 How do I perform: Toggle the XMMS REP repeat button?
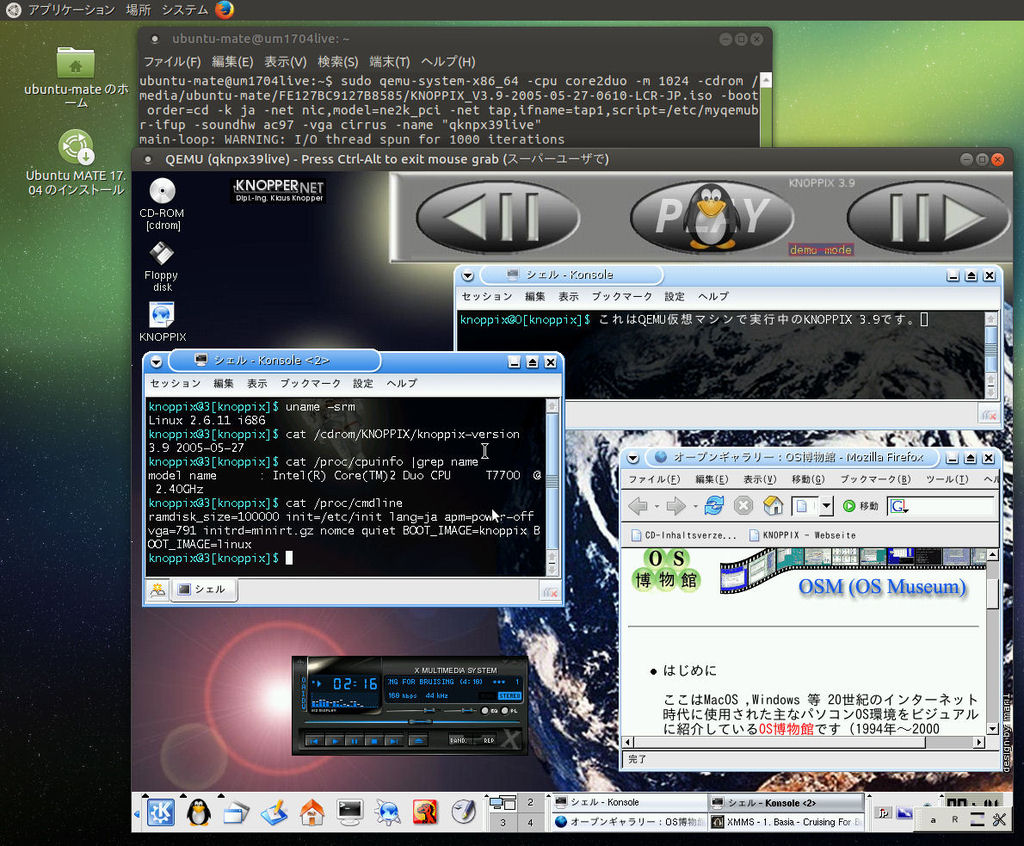click(x=489, y=740)
